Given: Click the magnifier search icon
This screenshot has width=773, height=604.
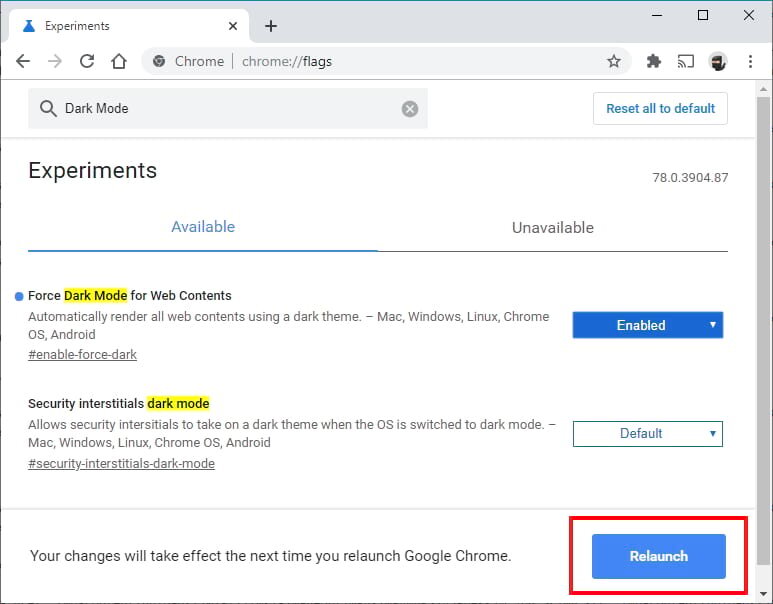Looking at the screenshot, I should (x=48, y=108).
